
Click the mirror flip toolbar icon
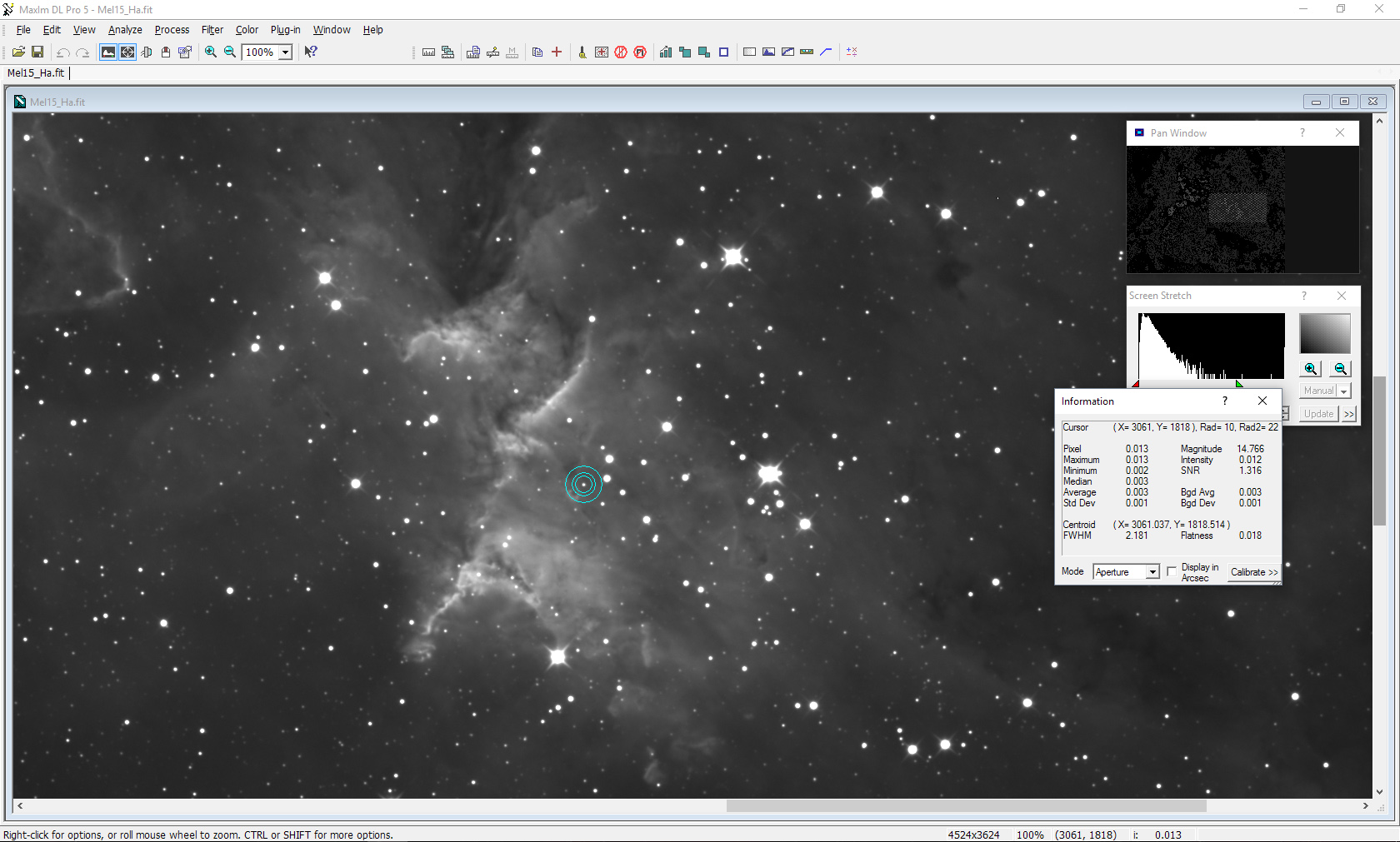tap(147, 52)
